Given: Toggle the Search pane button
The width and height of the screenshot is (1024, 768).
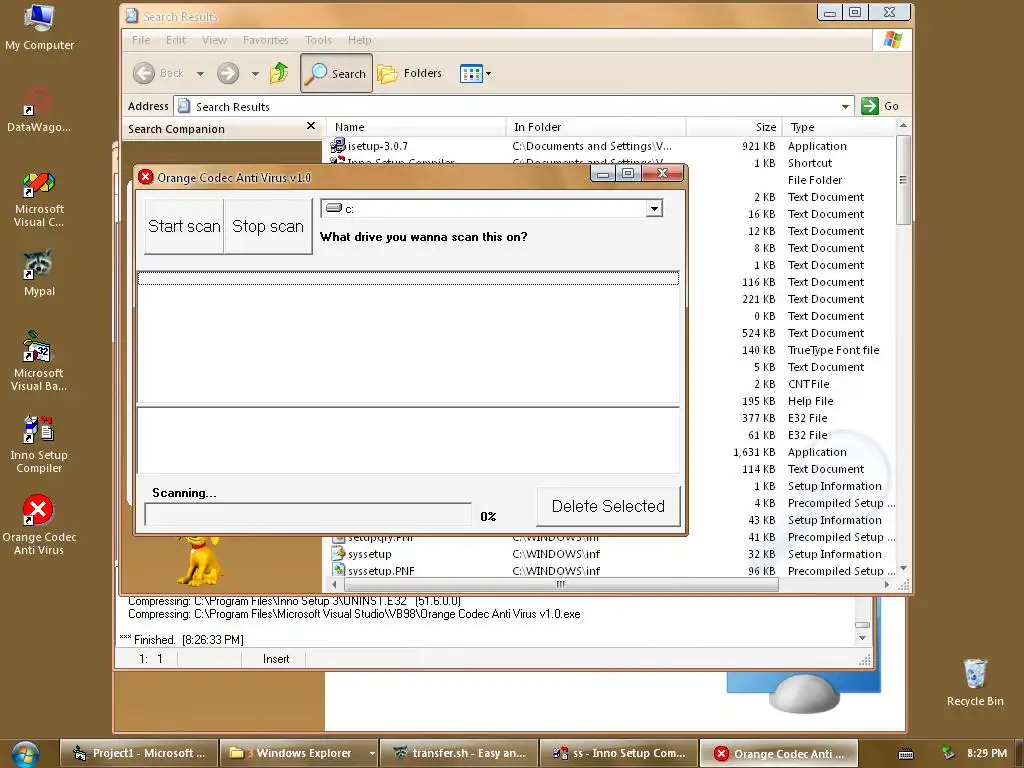Looking at the screenshot, I should tap(336, 73).
